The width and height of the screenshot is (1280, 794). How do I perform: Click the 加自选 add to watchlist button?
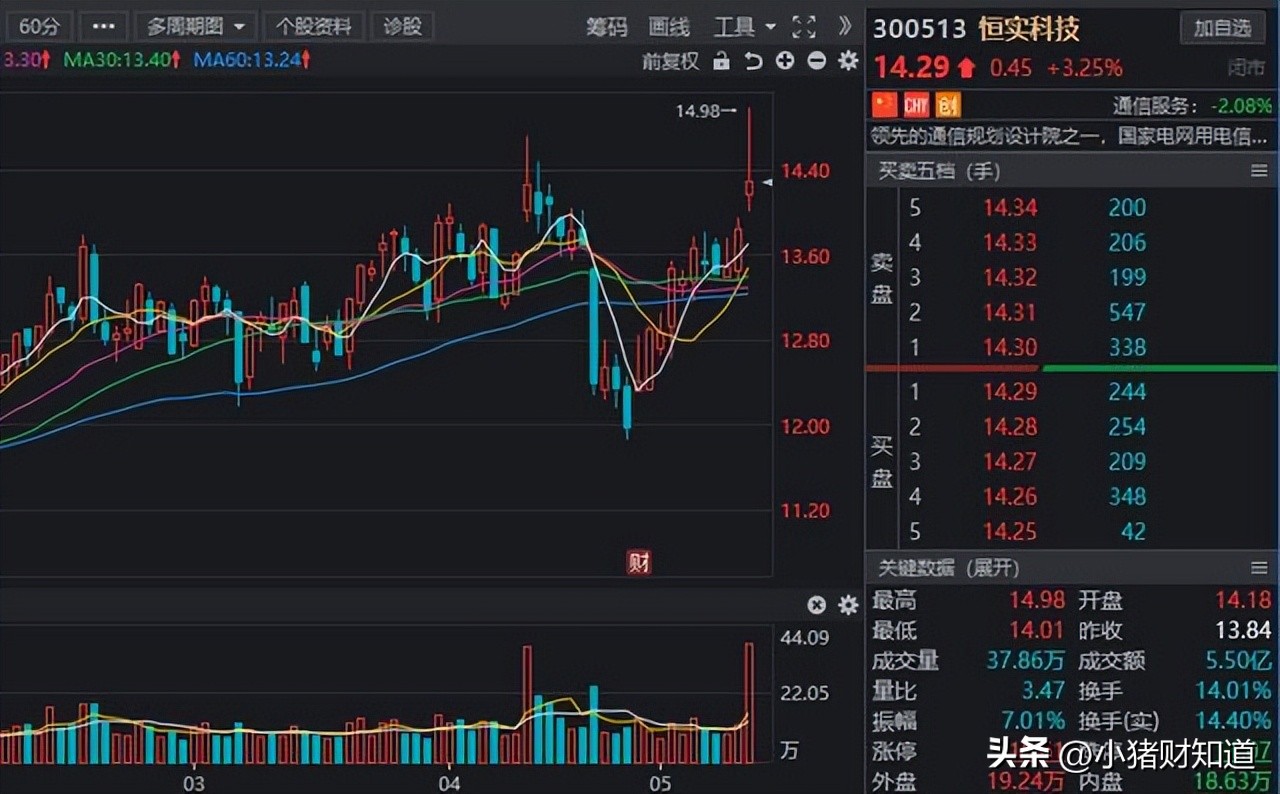(x=1222, y=28)
